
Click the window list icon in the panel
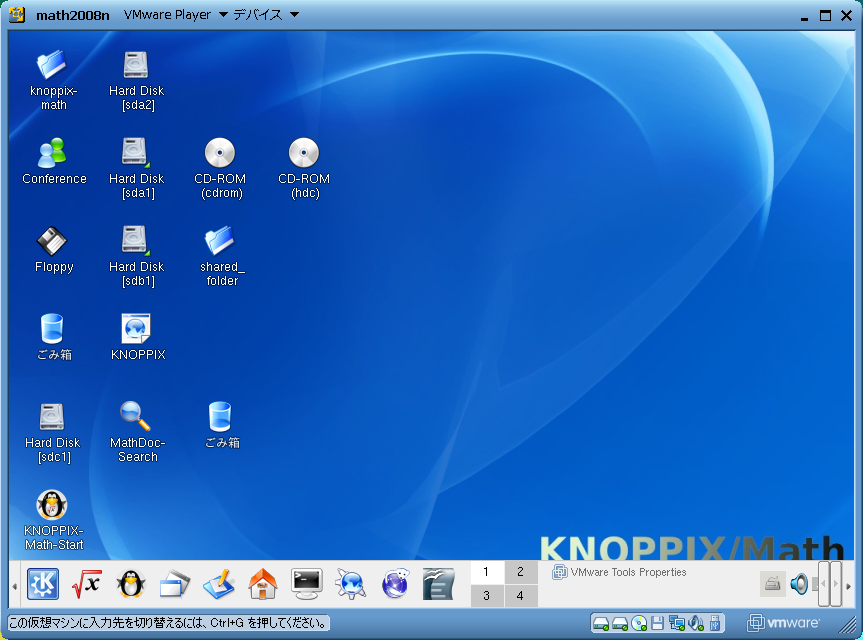[x=175, y=584]
